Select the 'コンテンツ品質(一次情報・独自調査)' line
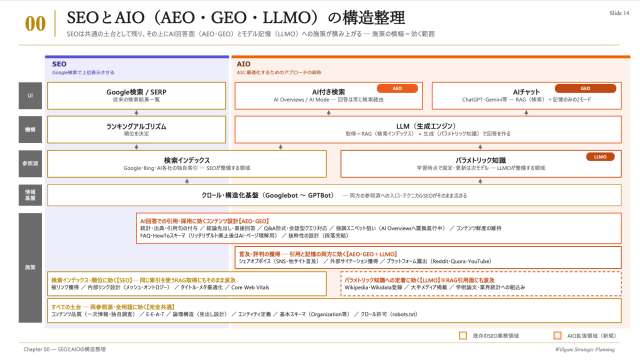This screenshot has height=361, width=640. click(x=234, y=314)
